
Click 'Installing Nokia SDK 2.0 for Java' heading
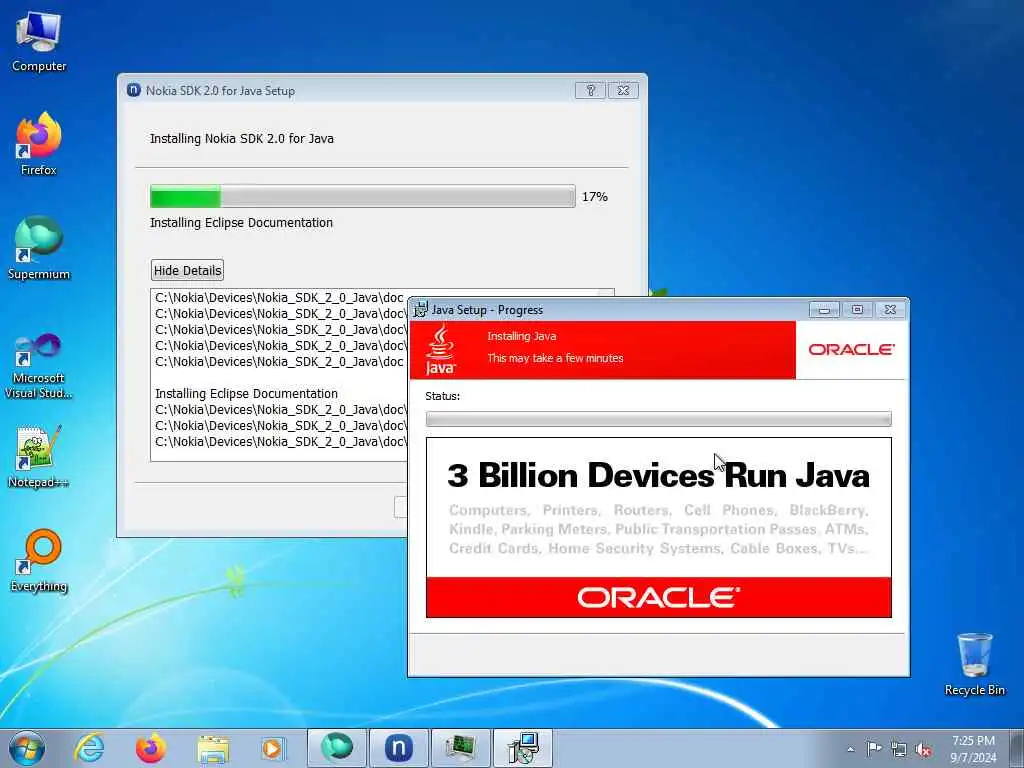pos(242,138)
